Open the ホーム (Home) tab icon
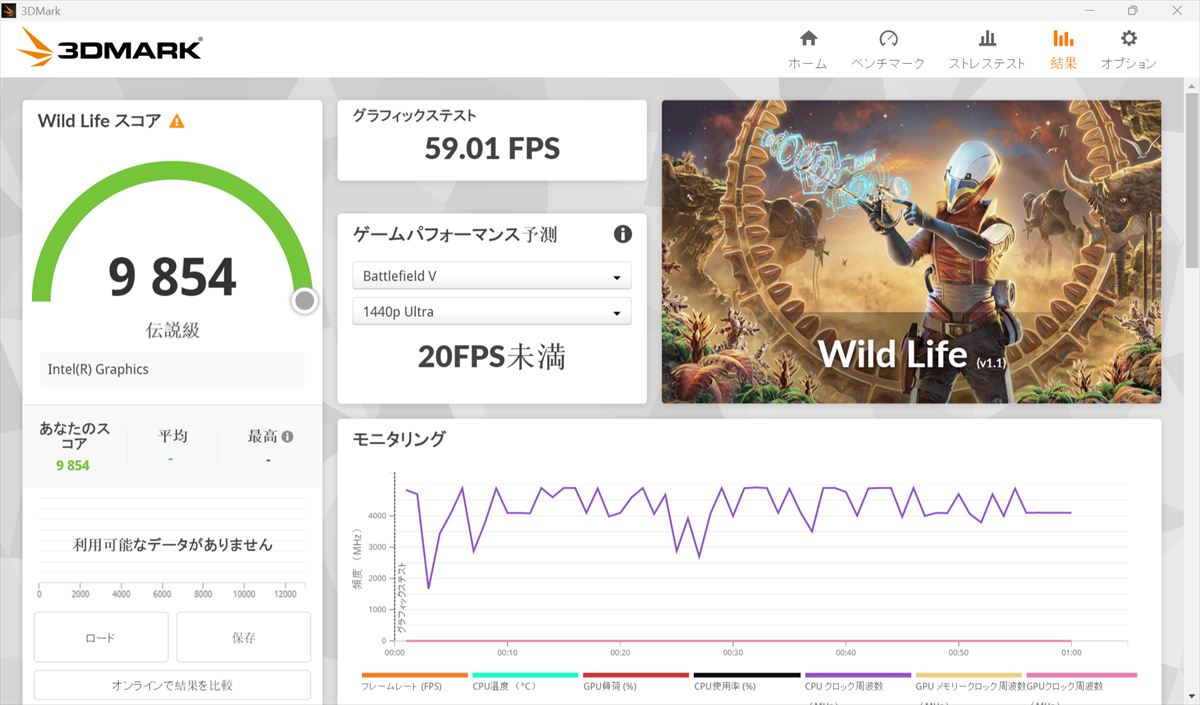The image size is (1200, 705). [808, 39]
